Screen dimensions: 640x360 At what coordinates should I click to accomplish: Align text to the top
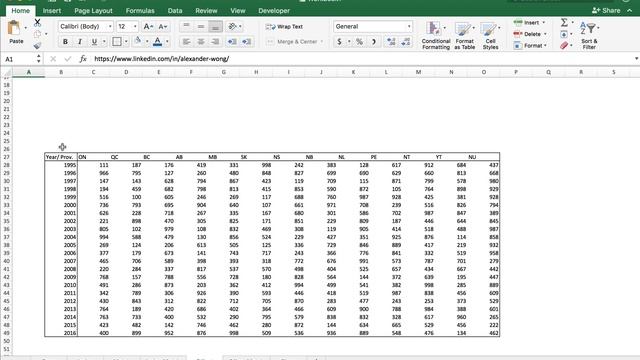[x=186, y=27]
